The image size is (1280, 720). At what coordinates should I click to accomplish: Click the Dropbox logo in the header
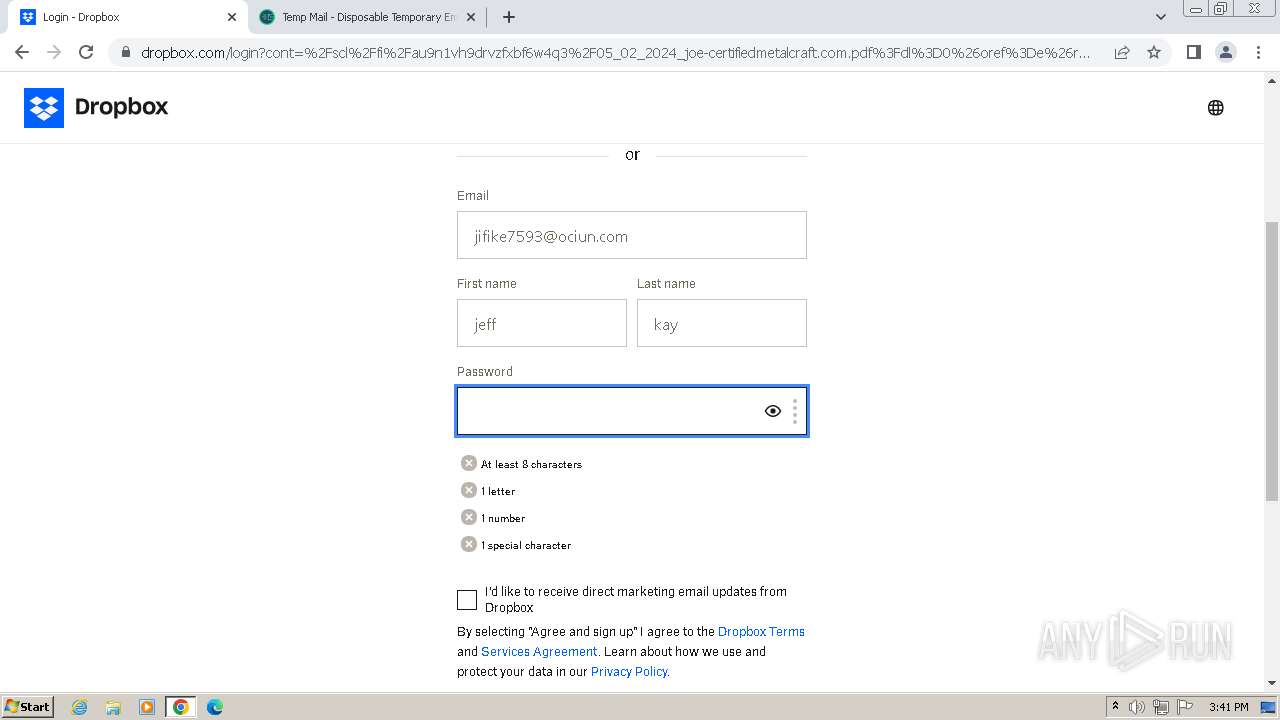pyautogui.click(x=96, y=107)
